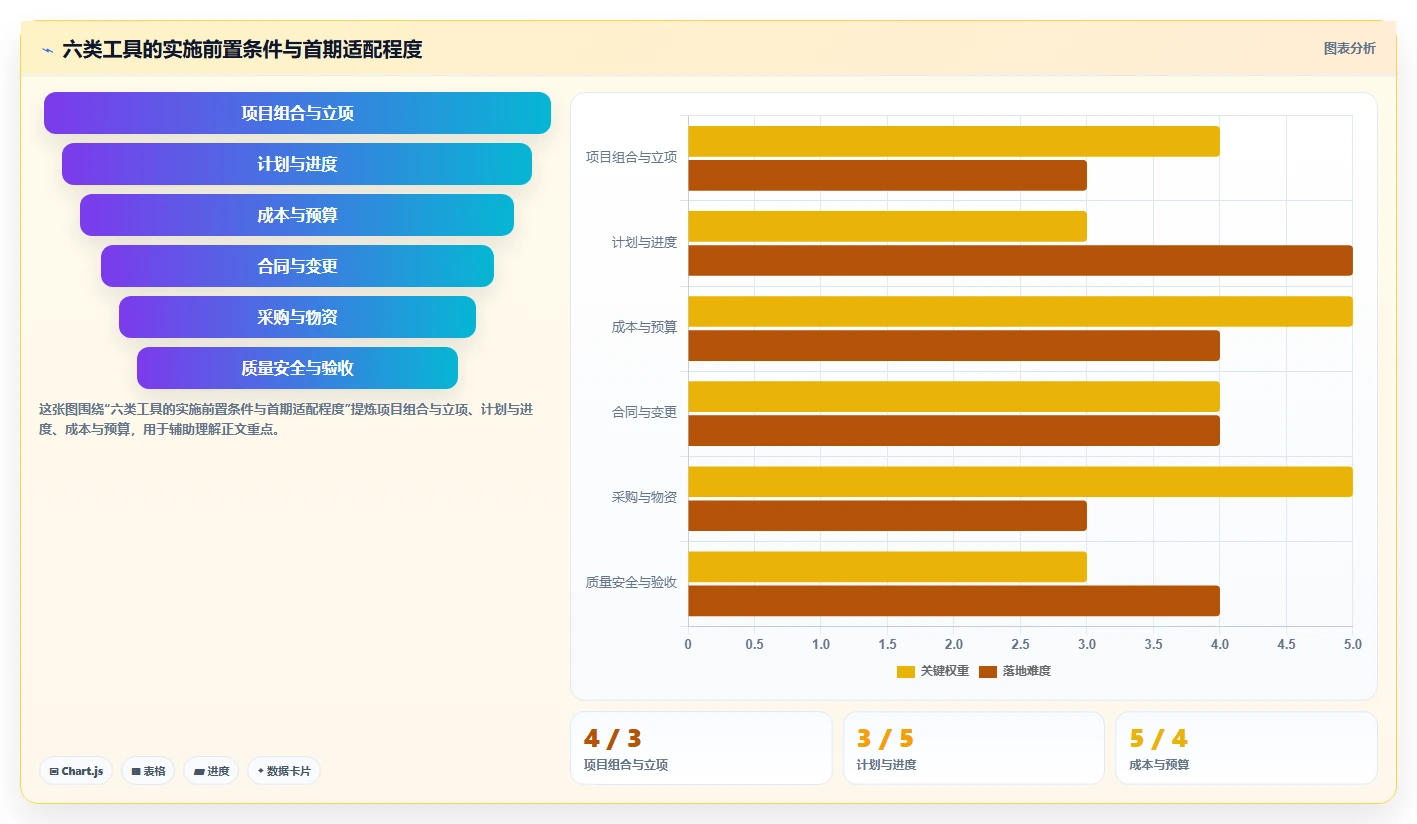Select the 计划与进度 funnel stage
The image size is (1417, 824).
tap(297, 164)
